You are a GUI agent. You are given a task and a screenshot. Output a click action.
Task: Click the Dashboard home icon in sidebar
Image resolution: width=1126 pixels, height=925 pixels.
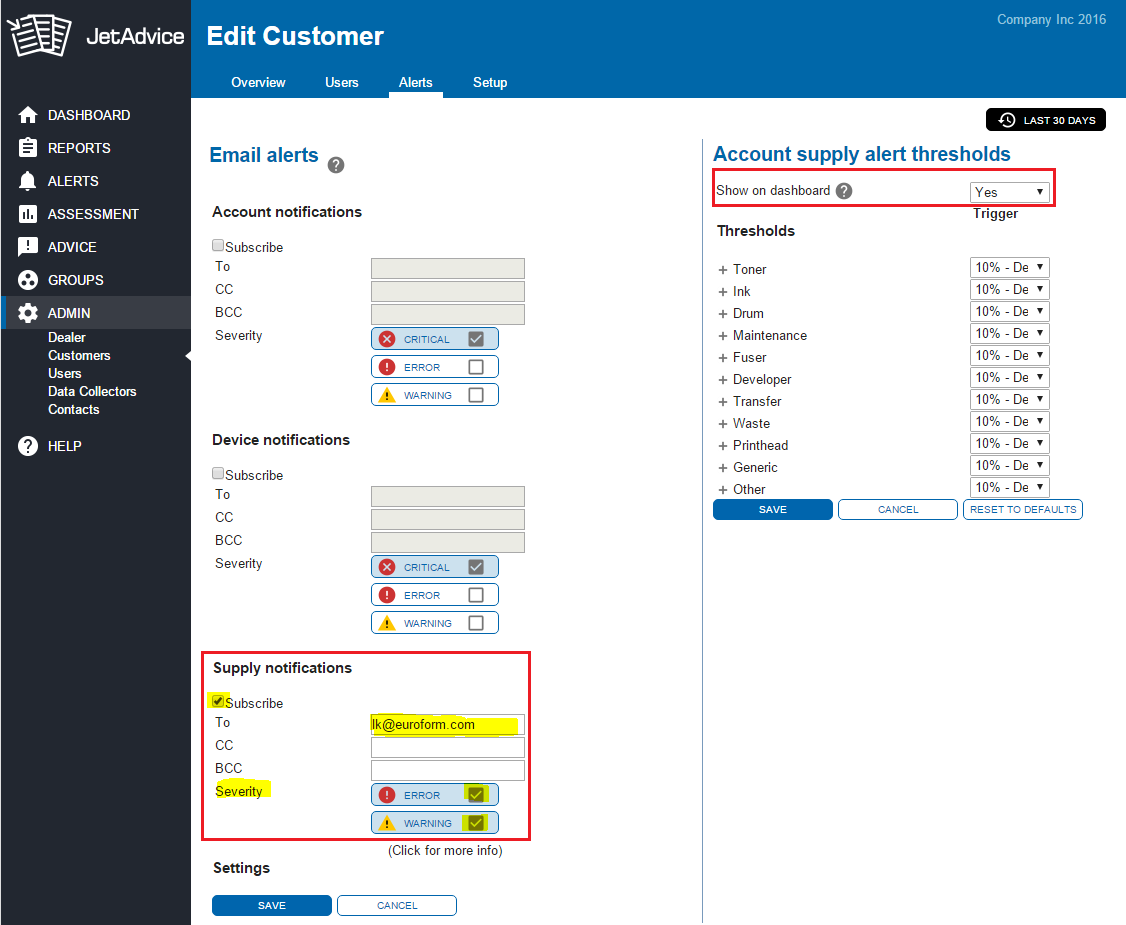pyautogui.click(x=28, y=115)
